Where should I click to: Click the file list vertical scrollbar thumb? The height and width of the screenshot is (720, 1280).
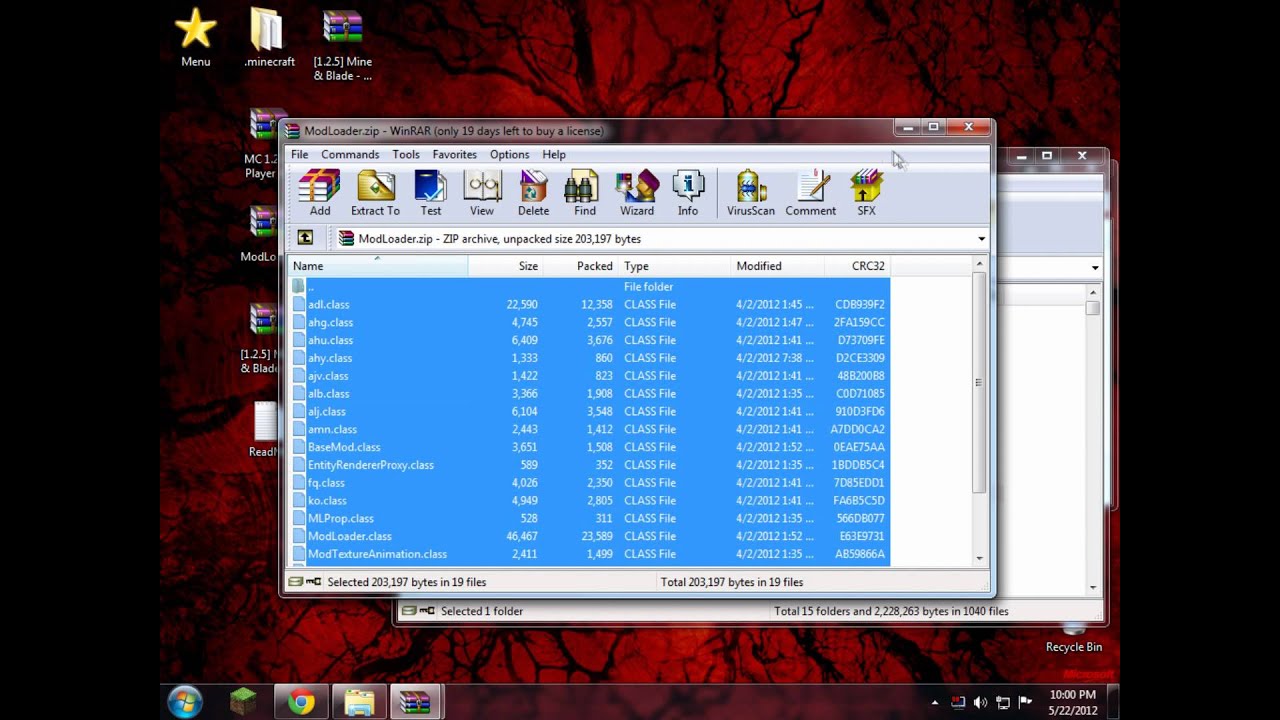coord(979,383)
